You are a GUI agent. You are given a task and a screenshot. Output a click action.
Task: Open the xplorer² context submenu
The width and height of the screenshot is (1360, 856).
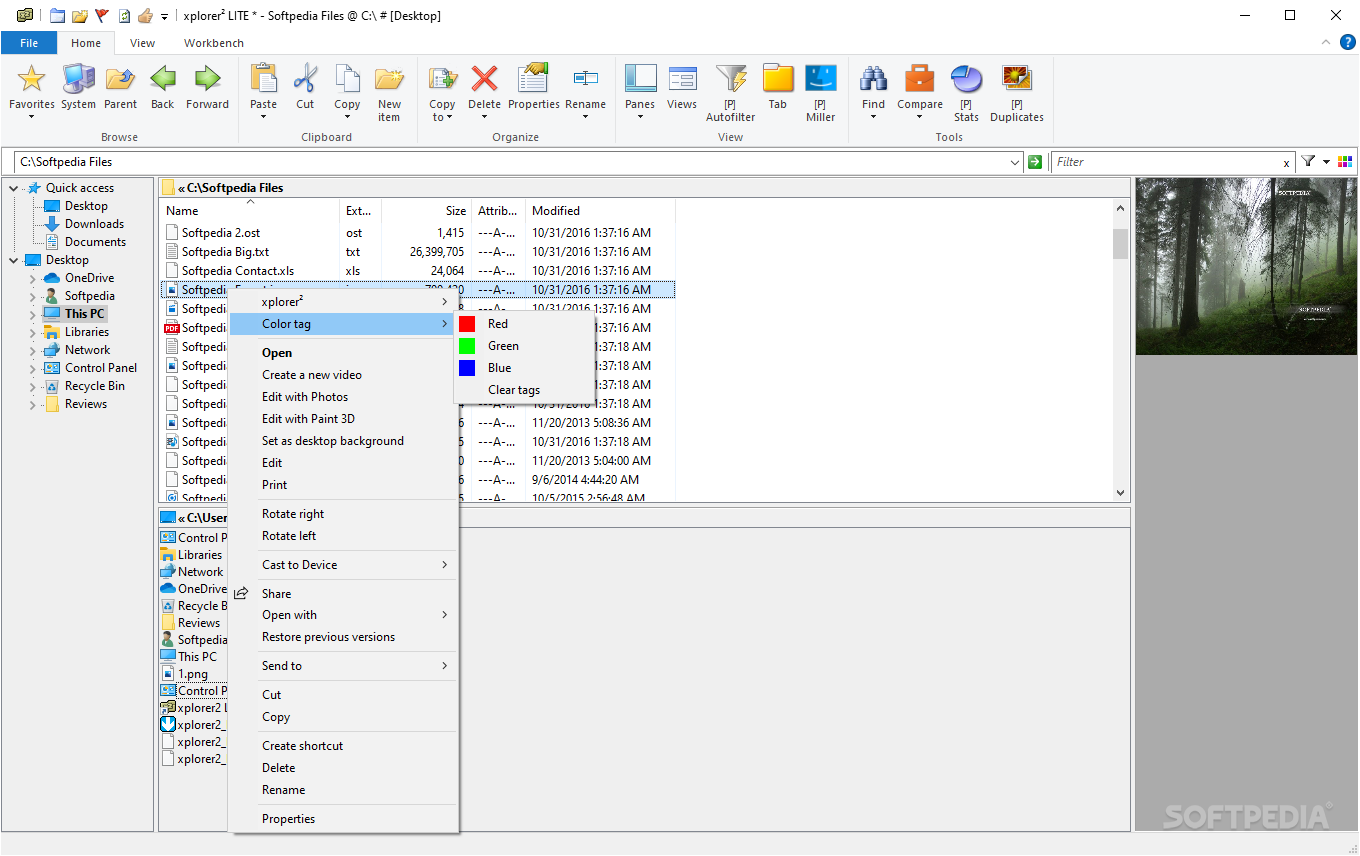(343, 302)
